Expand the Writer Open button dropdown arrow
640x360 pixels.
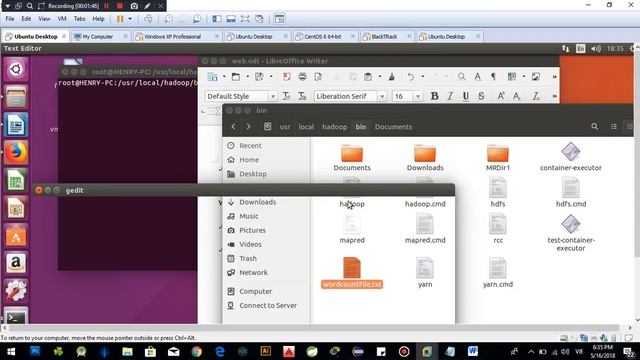click(247, 76)
